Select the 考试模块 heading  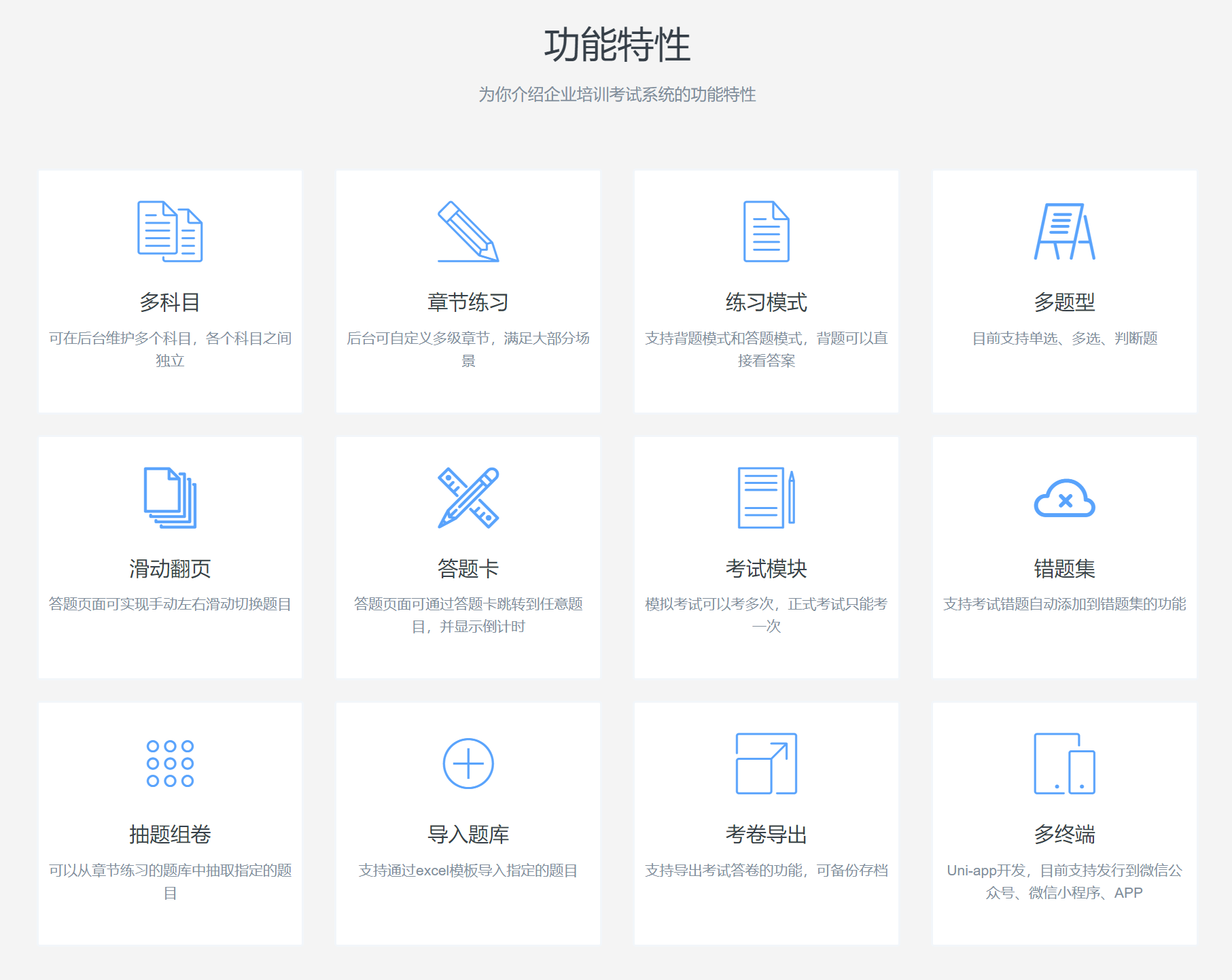point(766,568)
